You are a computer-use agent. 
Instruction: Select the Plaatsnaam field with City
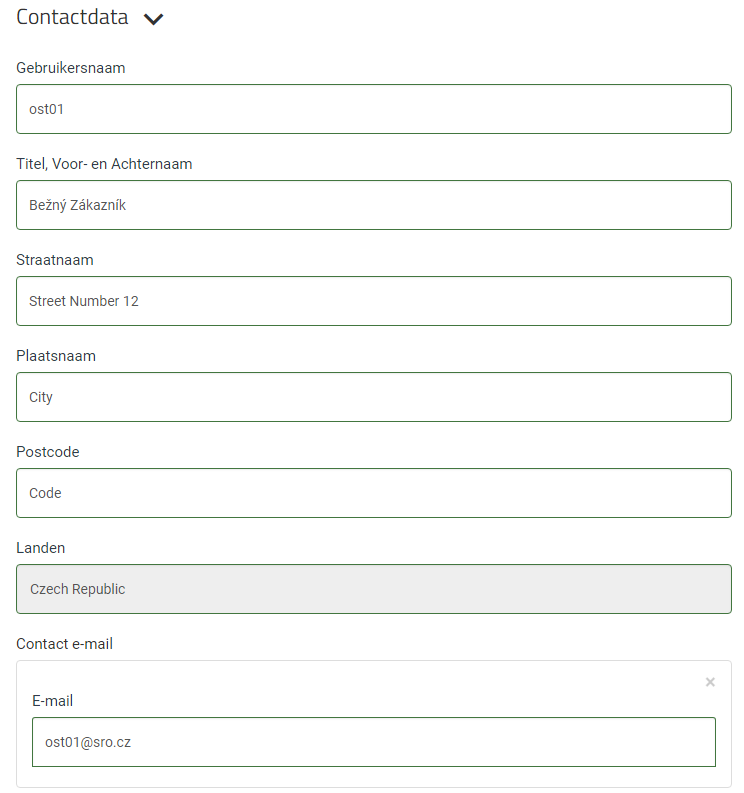point(374,397)
